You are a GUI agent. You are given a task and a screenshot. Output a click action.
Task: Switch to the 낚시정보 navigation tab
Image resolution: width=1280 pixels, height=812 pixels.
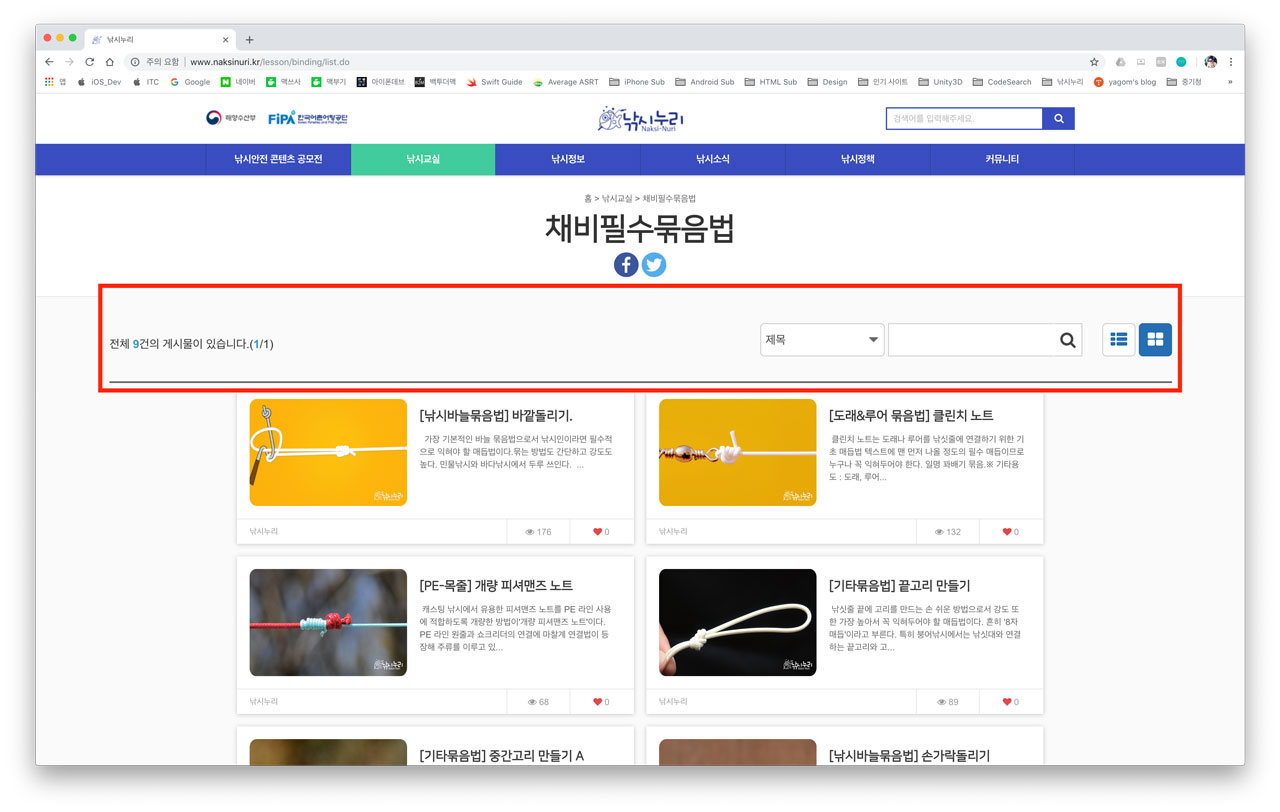click(567, 159)
